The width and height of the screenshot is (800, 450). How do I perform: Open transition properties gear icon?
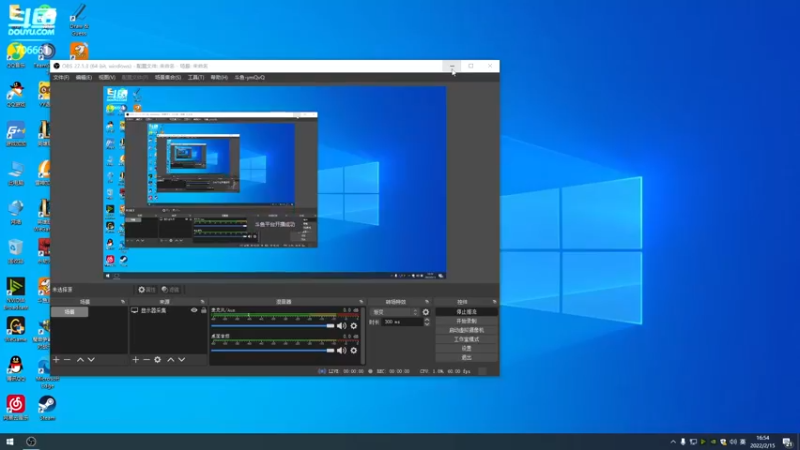pos(426,312)
